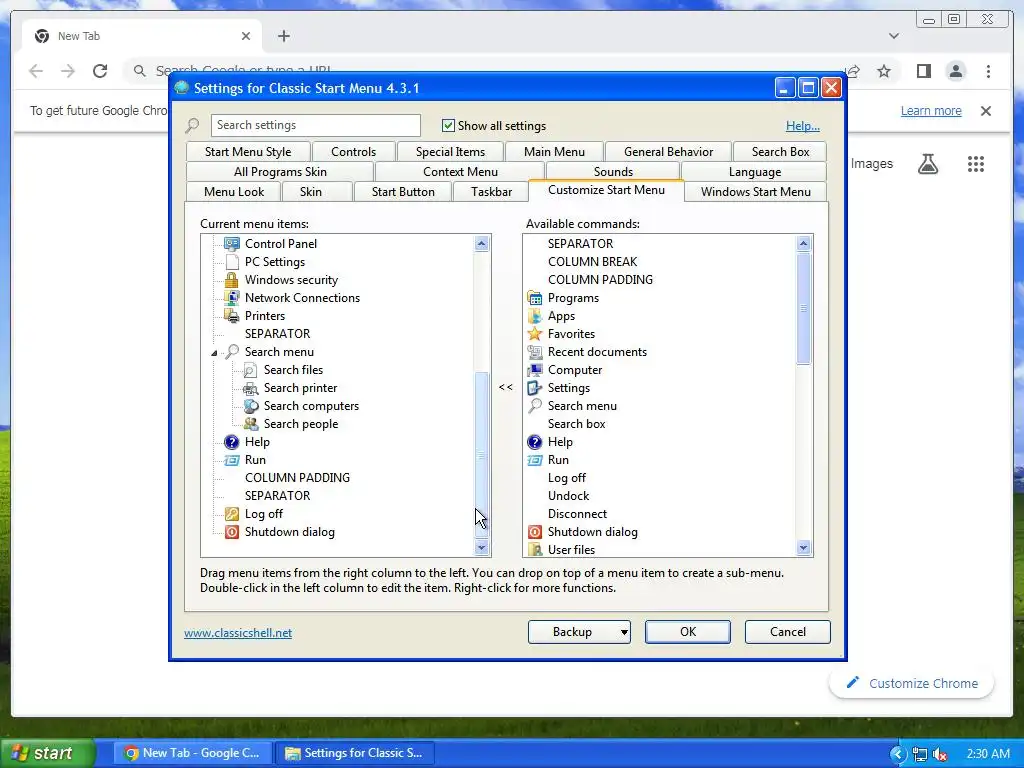
Task: Confirm settings with the OK button
Action: [688, 632]
